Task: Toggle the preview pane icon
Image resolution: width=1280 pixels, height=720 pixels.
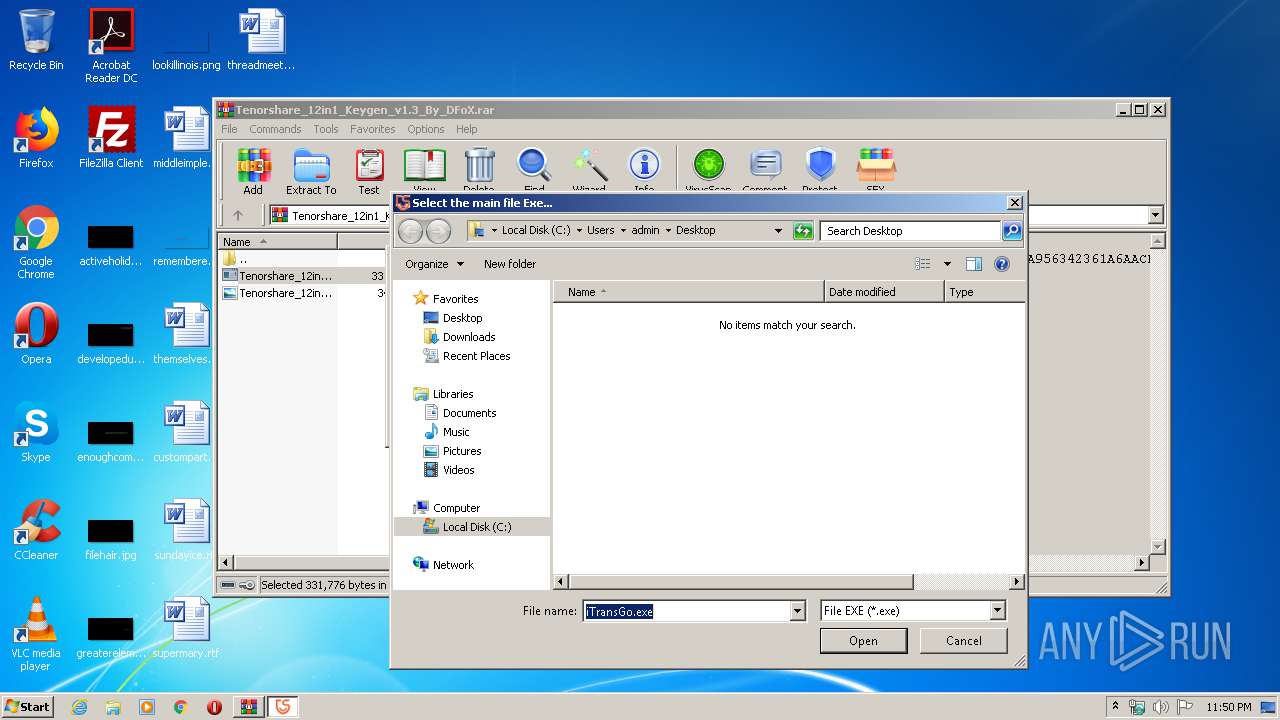Action: [x=974, y=264]
